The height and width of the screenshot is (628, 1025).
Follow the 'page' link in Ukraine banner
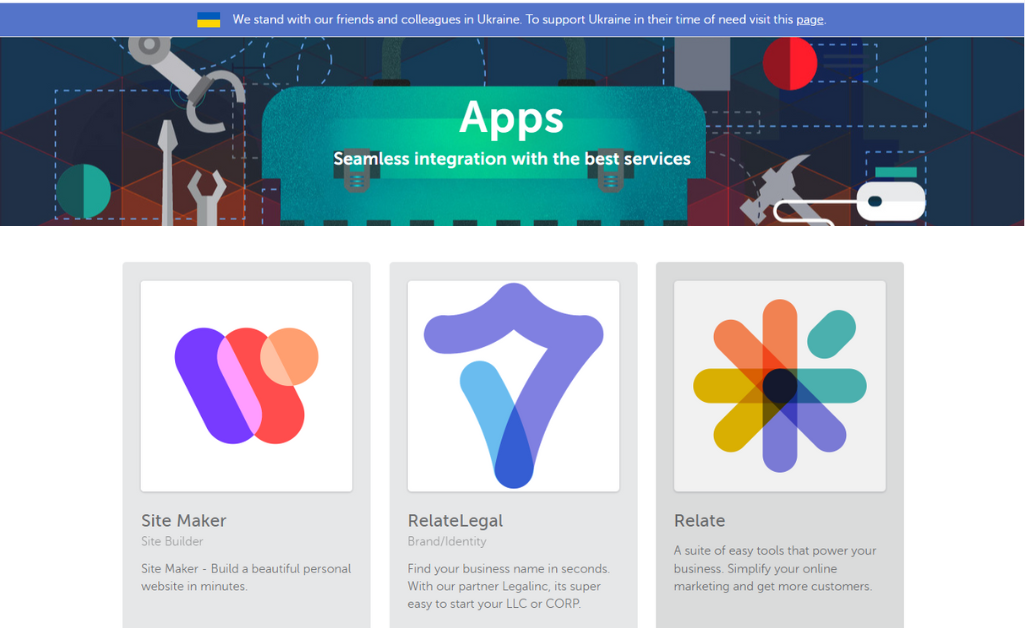click(x=809, y=20)
